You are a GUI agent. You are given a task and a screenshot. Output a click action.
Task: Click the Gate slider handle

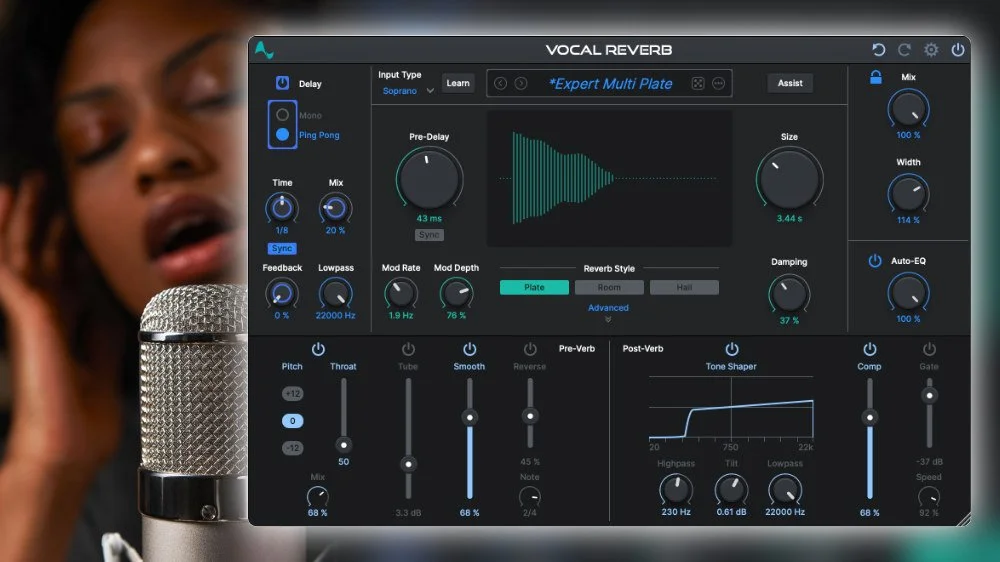[929, 396]
